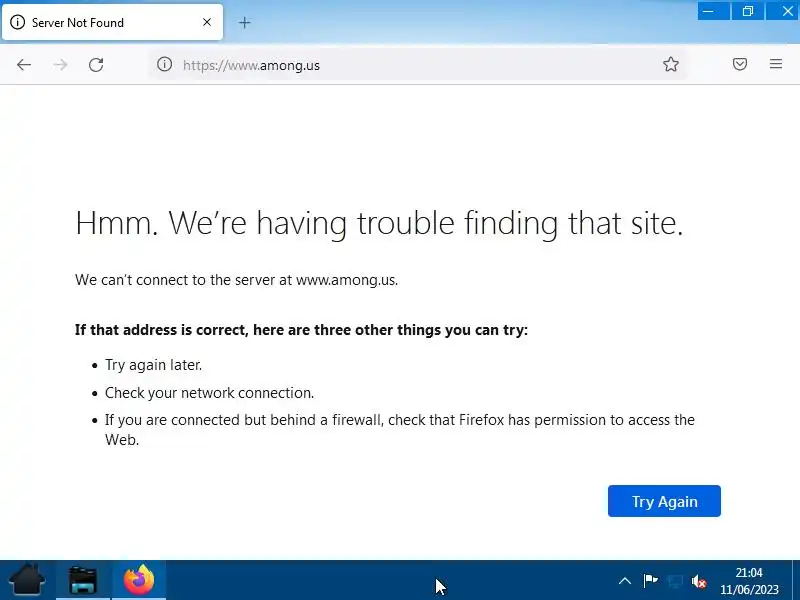Select the Server Not Found tab
Screen dimensions: 800x600
click(x=100, y=22)
